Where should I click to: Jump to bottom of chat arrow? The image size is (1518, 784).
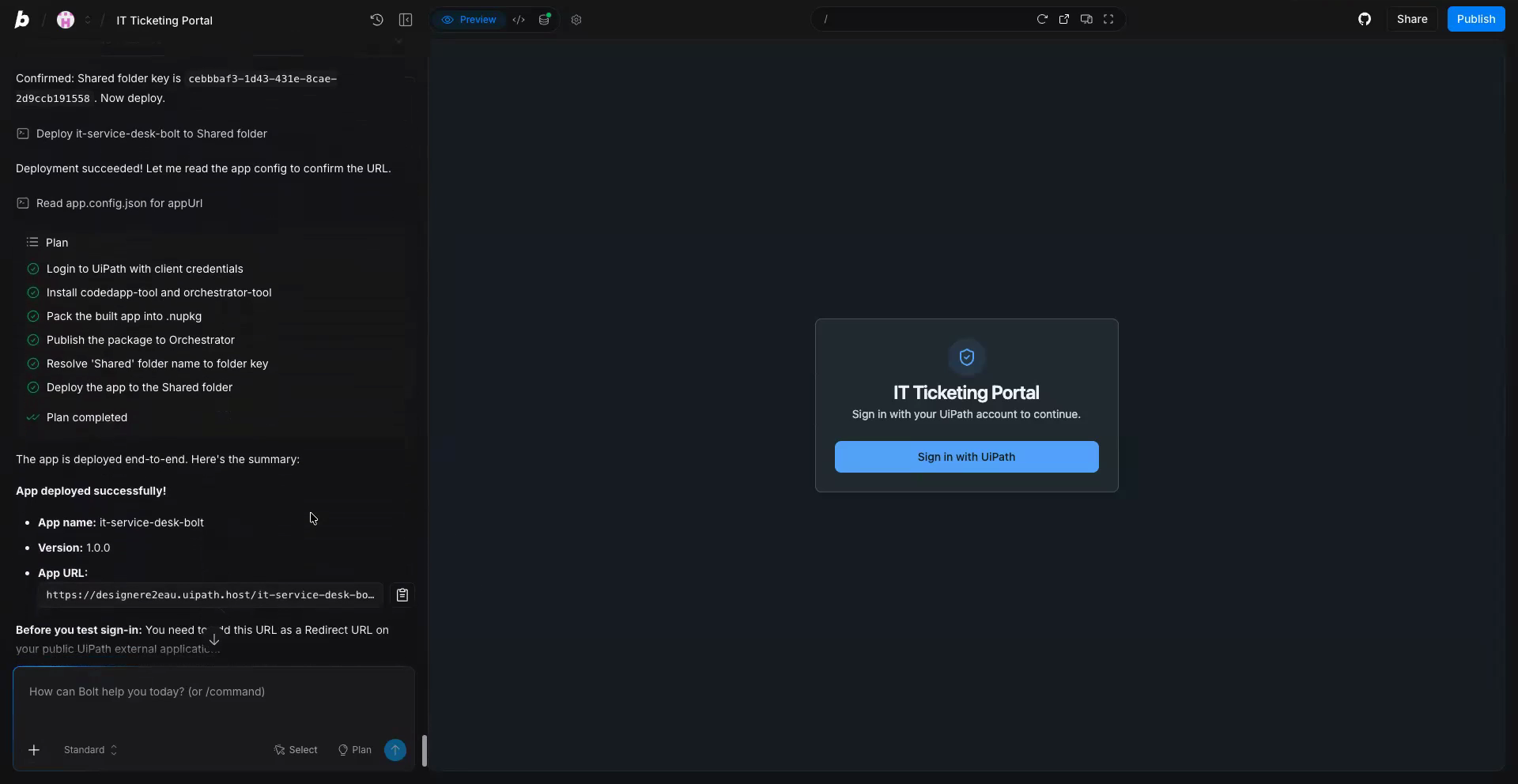click(214, 639)
